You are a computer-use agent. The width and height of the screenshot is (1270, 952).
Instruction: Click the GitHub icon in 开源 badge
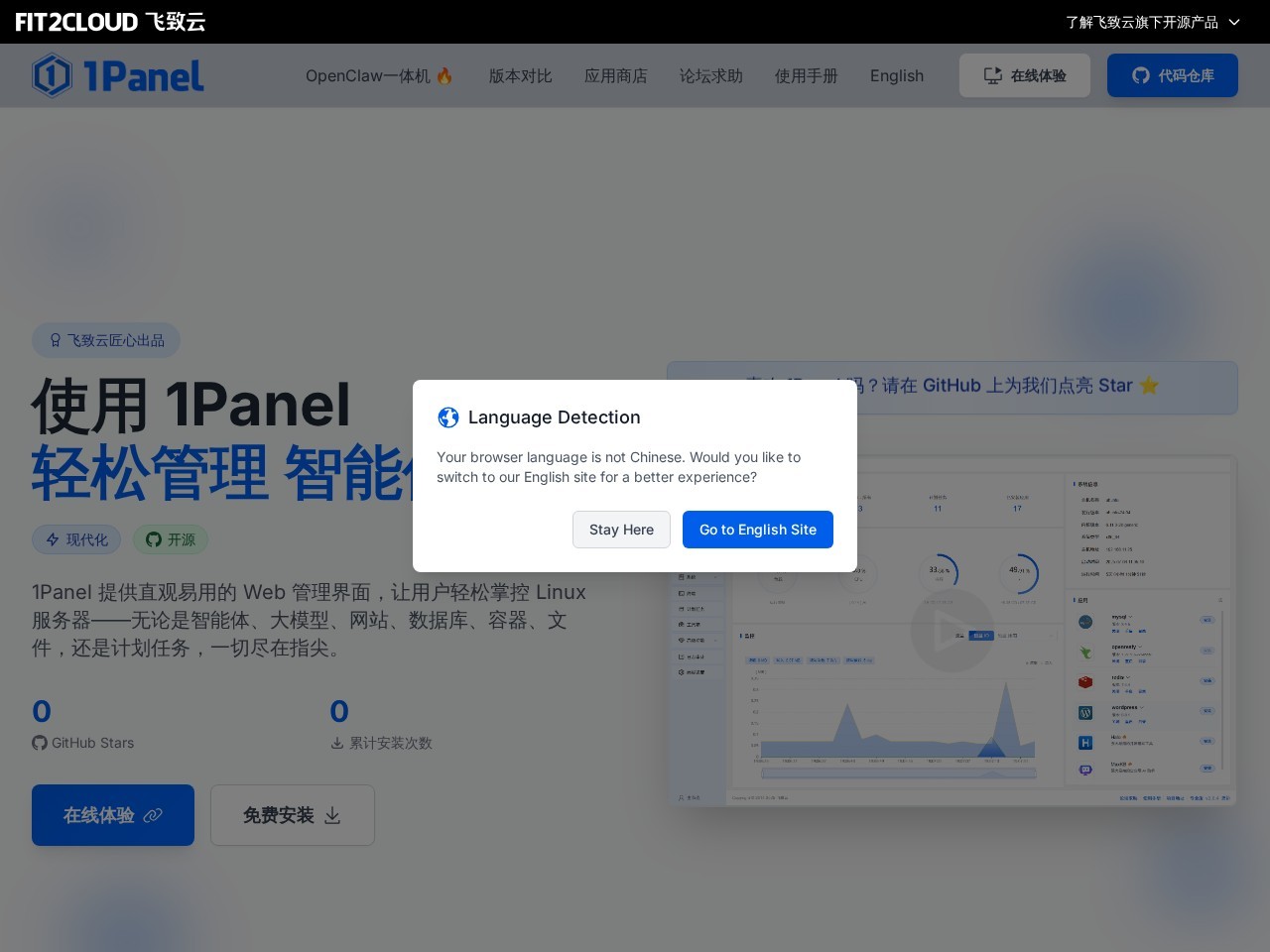click(x=154, y=539)
